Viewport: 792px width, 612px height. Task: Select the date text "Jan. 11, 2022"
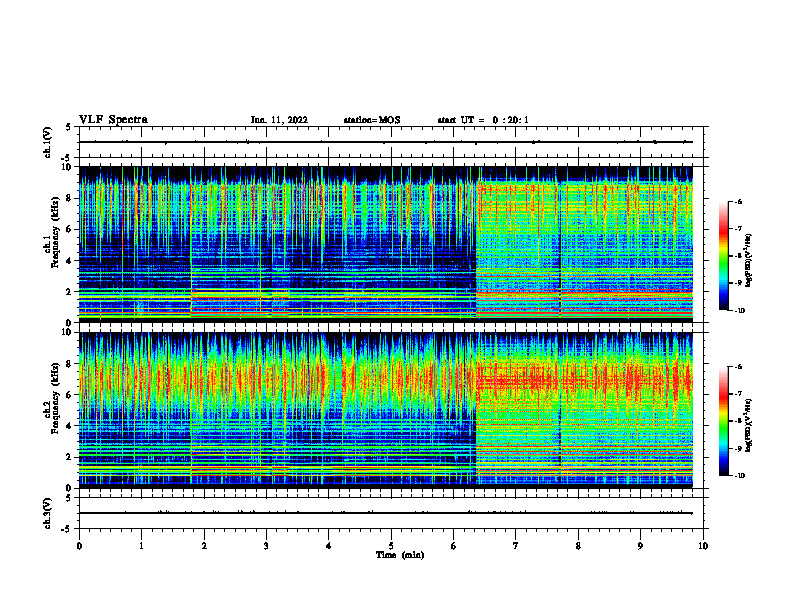(x=279, y=120)
